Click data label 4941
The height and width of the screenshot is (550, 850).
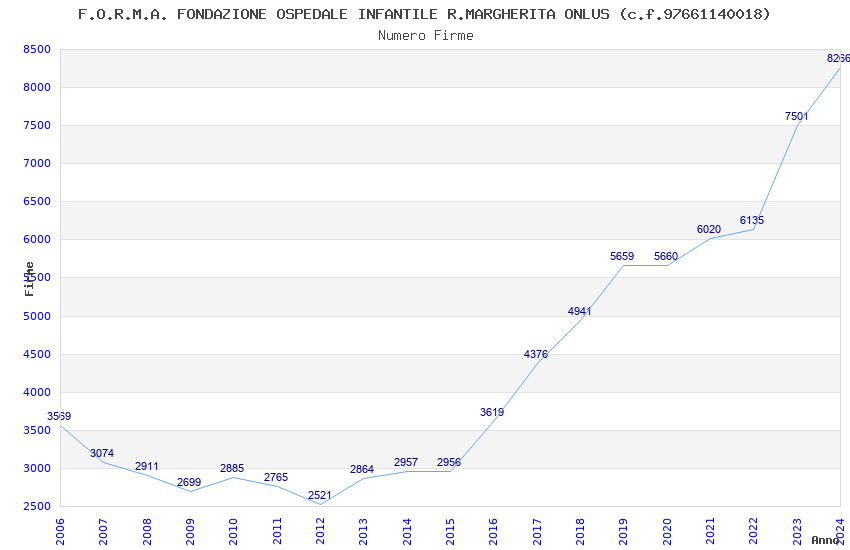pyautogui.click(x=579, y=311)
